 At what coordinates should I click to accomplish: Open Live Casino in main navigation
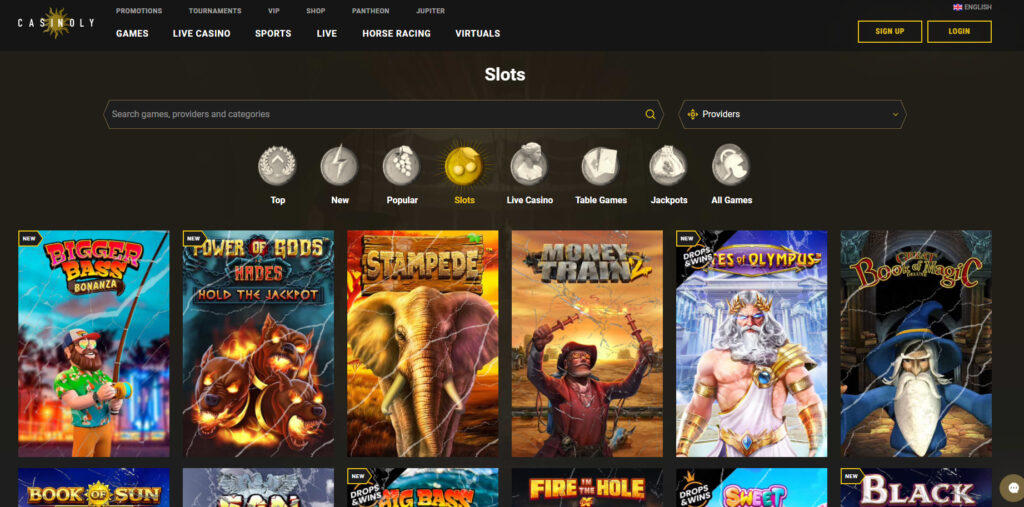click(202, 33)
